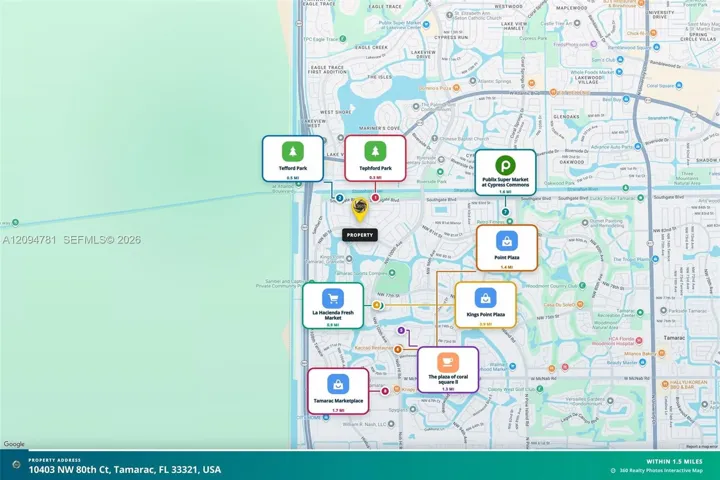Click the Domino's Pizza restaurant pin
The width and height of the screenshot is (720, 480).
point(456,88)
